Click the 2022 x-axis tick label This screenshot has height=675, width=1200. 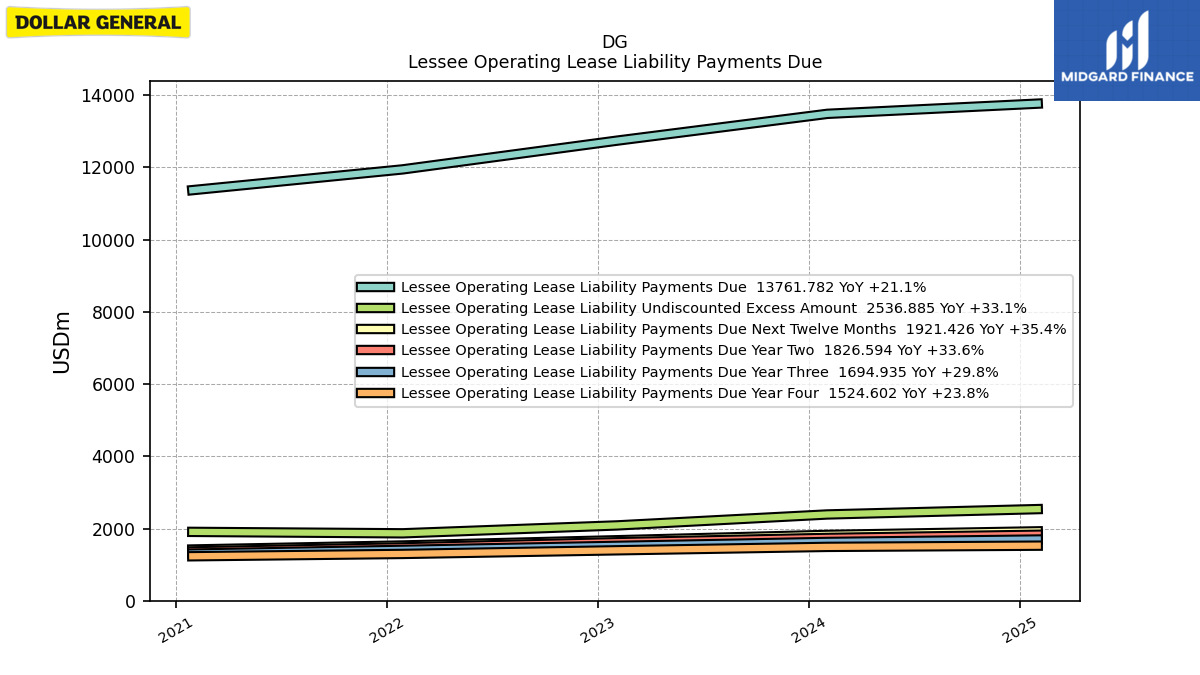tap(385, 630)
